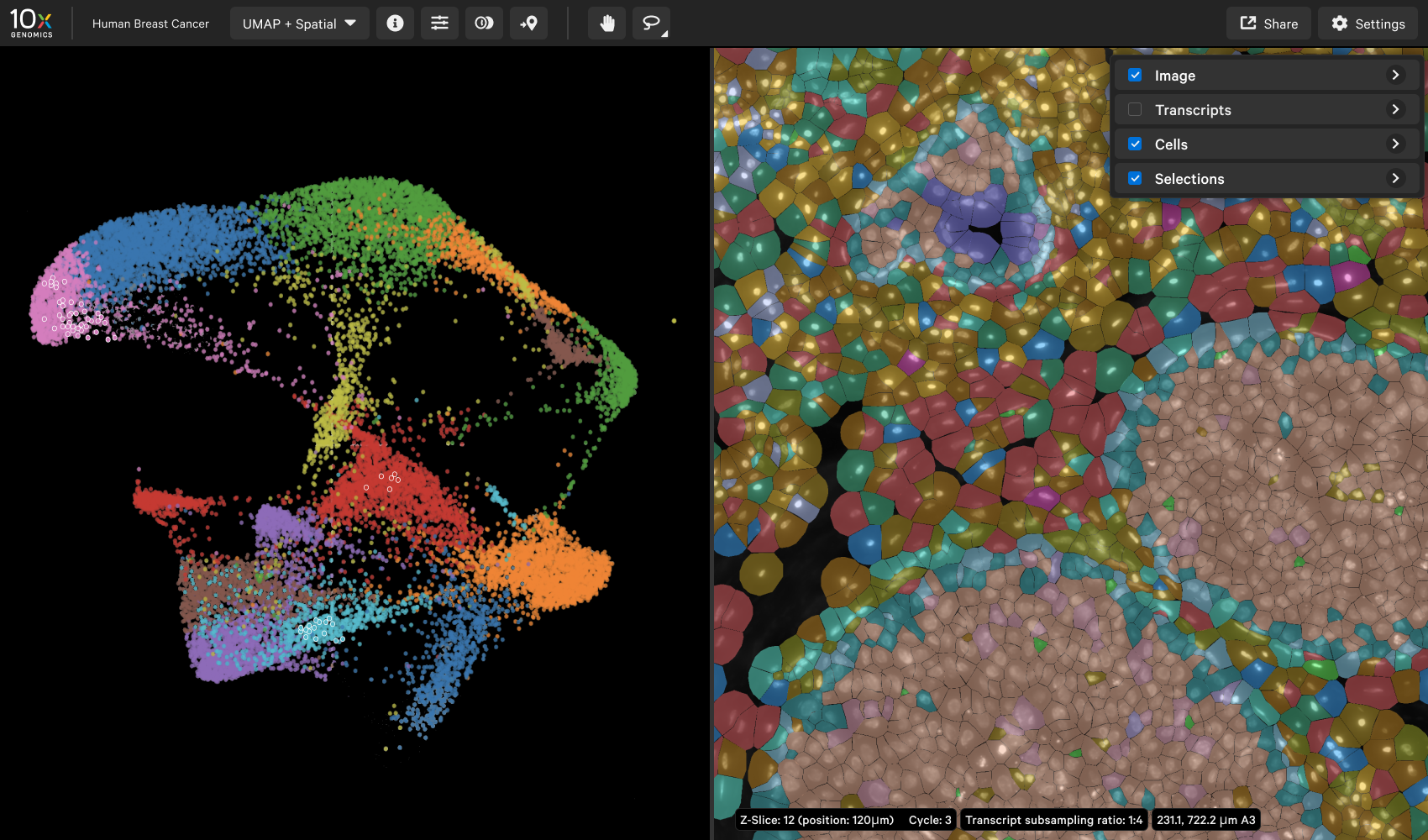The width and height of the screenshot is (1428, 840).
Task: Enable the Transcripts layer checkbox
Action: (x=1135, y=110)
